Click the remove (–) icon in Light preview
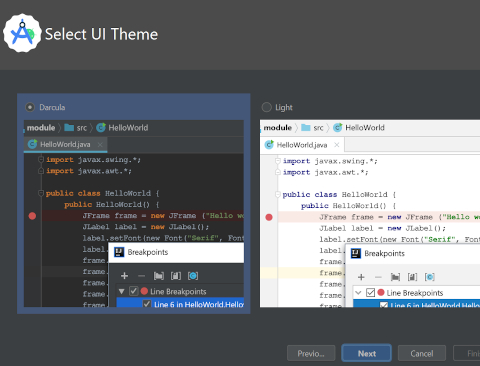The width and height of the screenshot is (480, 366). [378, 277]
